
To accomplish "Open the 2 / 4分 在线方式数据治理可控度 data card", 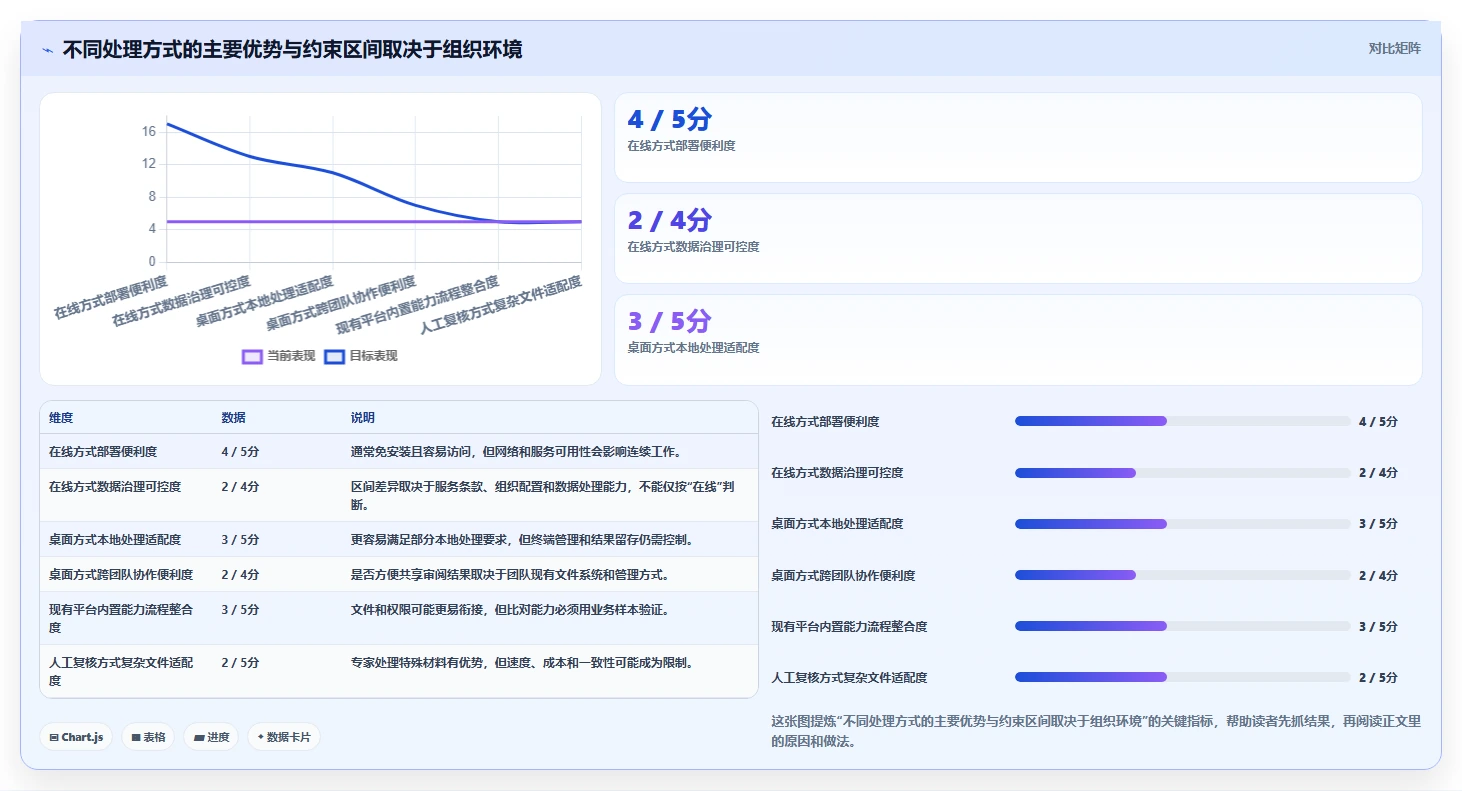I will [x=1018, y=238].
